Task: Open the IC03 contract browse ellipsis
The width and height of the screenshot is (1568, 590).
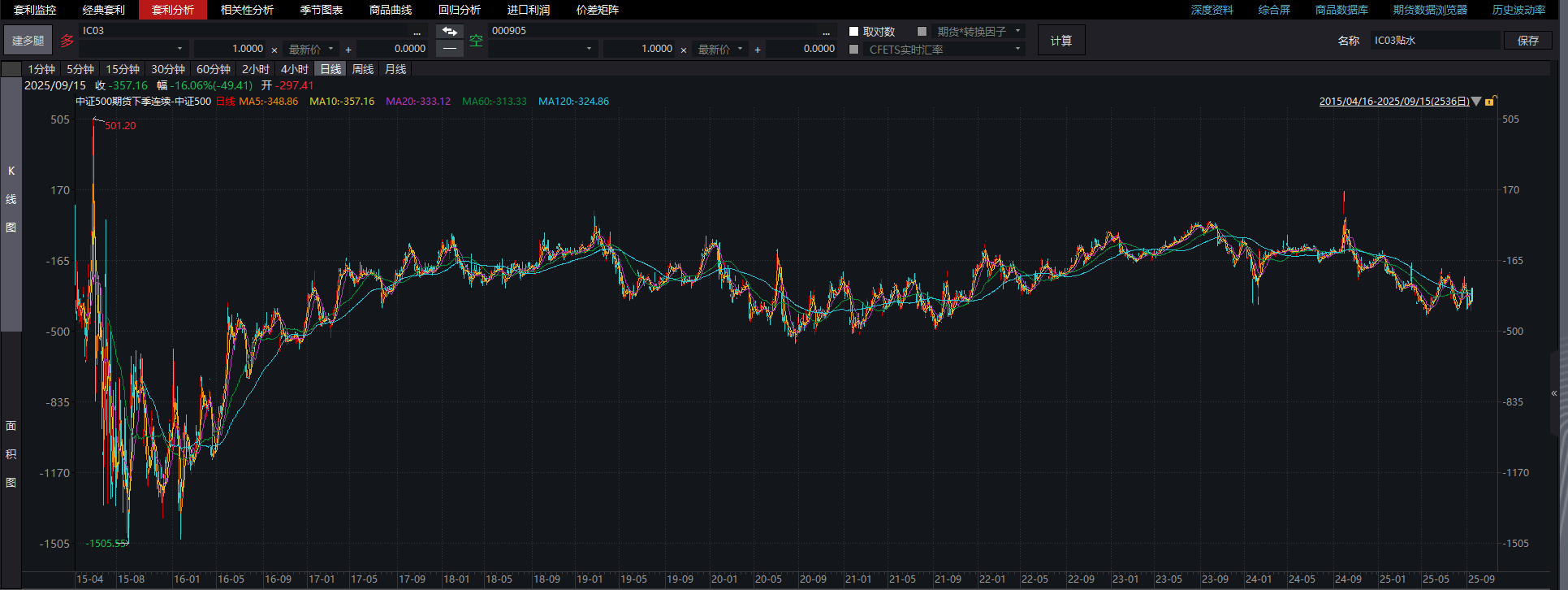Action: (417, 32)
